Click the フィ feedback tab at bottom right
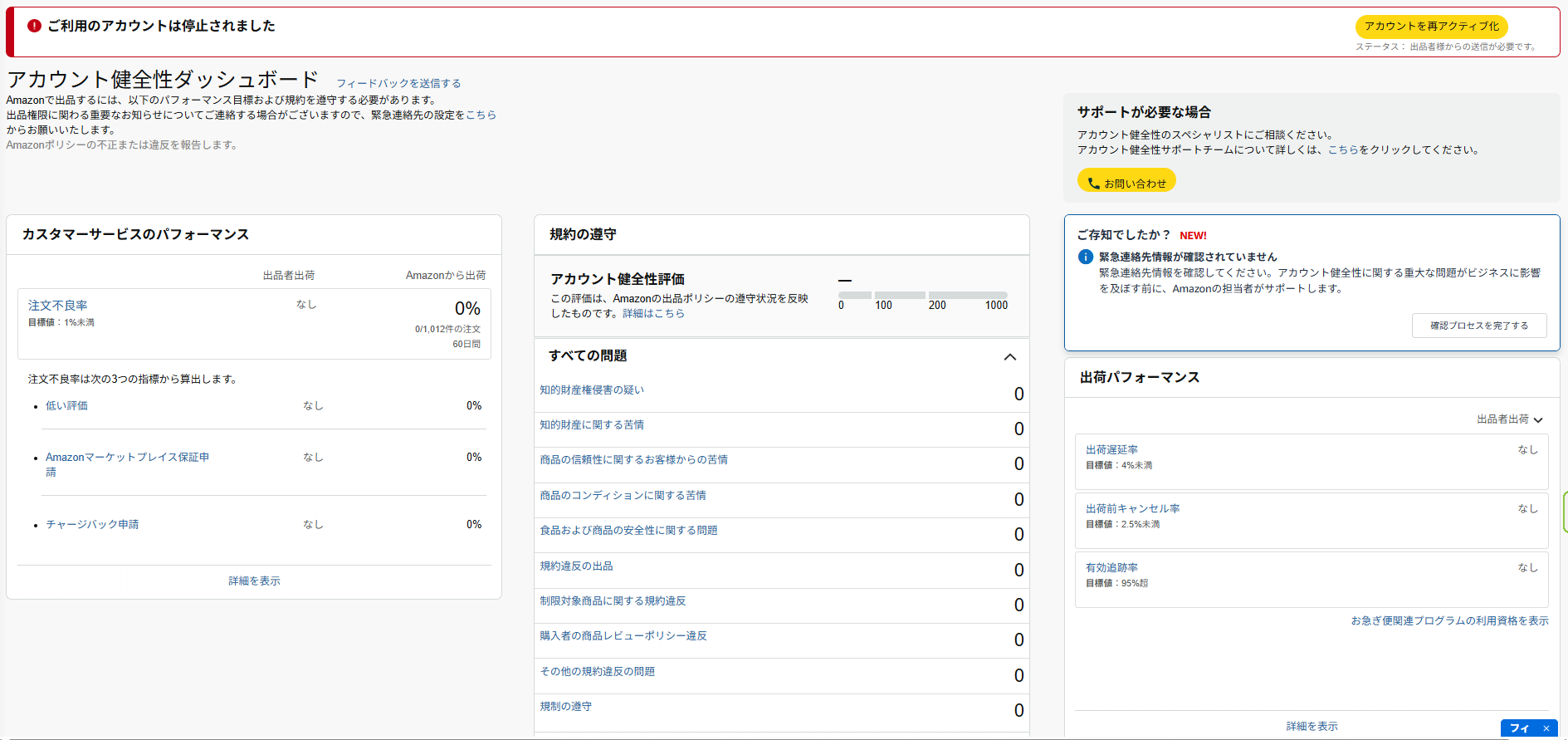This screenshot has width=1568, height=740. point(1519,728)
